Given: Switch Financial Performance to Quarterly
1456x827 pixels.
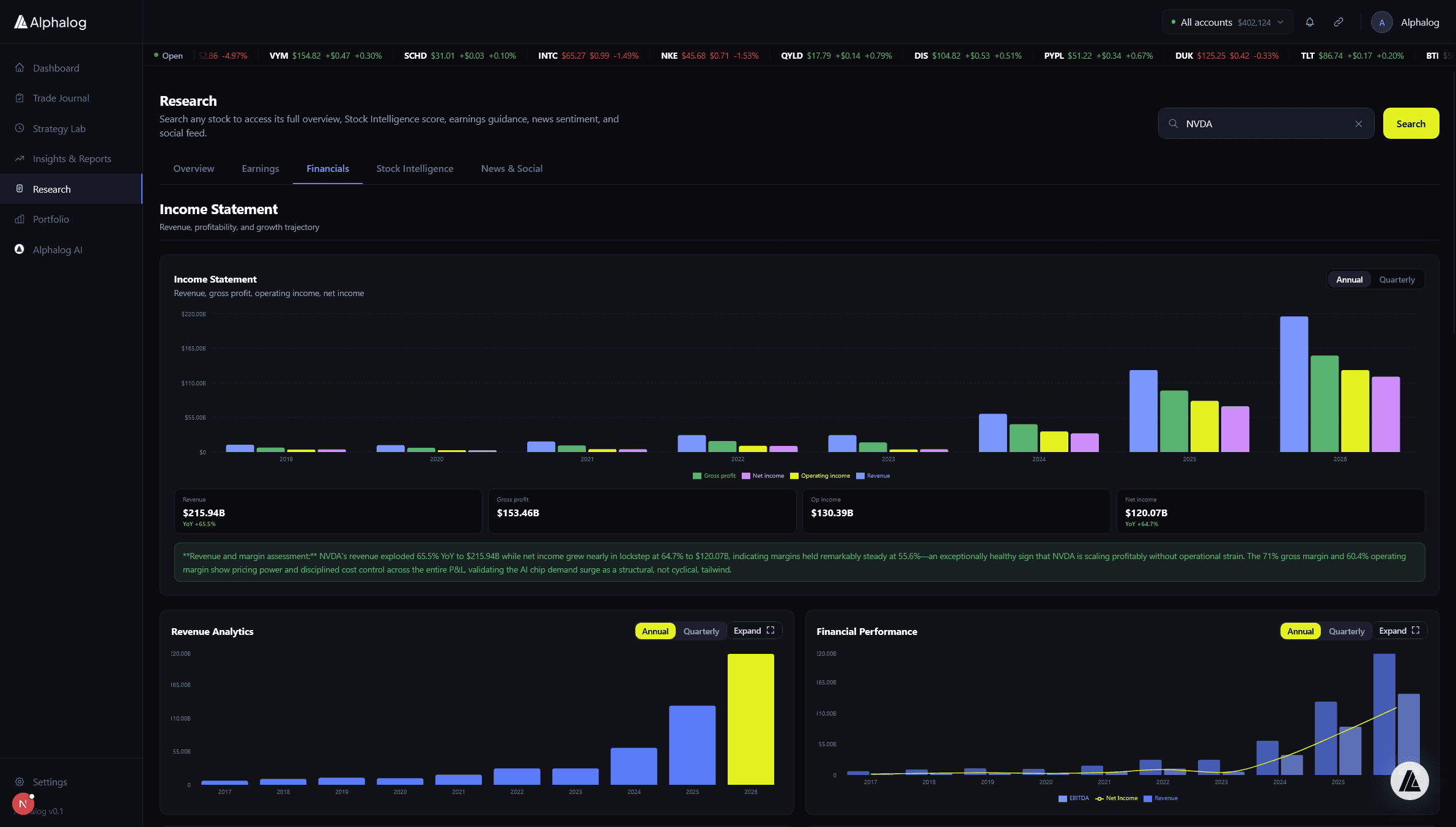Looking at the screenshot, I should pyautogui.click(x=1347, y=631).
